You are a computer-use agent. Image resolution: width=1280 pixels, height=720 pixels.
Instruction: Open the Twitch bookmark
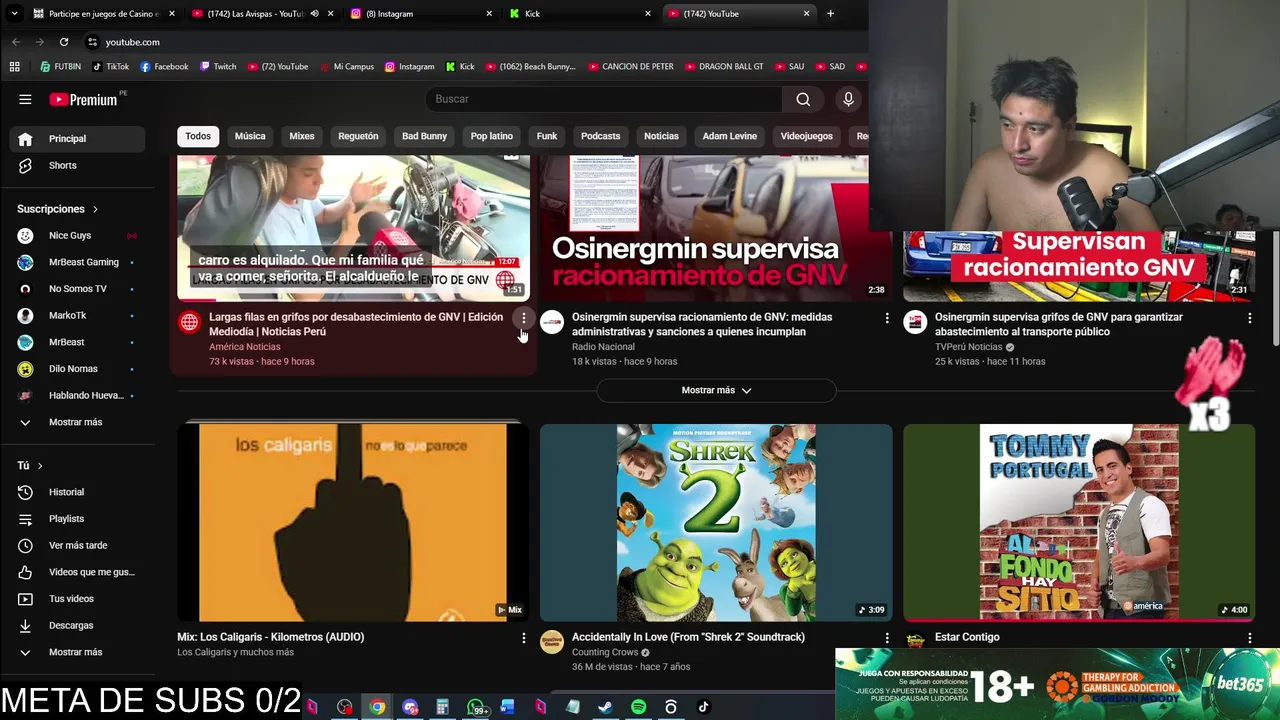[218, 67]
